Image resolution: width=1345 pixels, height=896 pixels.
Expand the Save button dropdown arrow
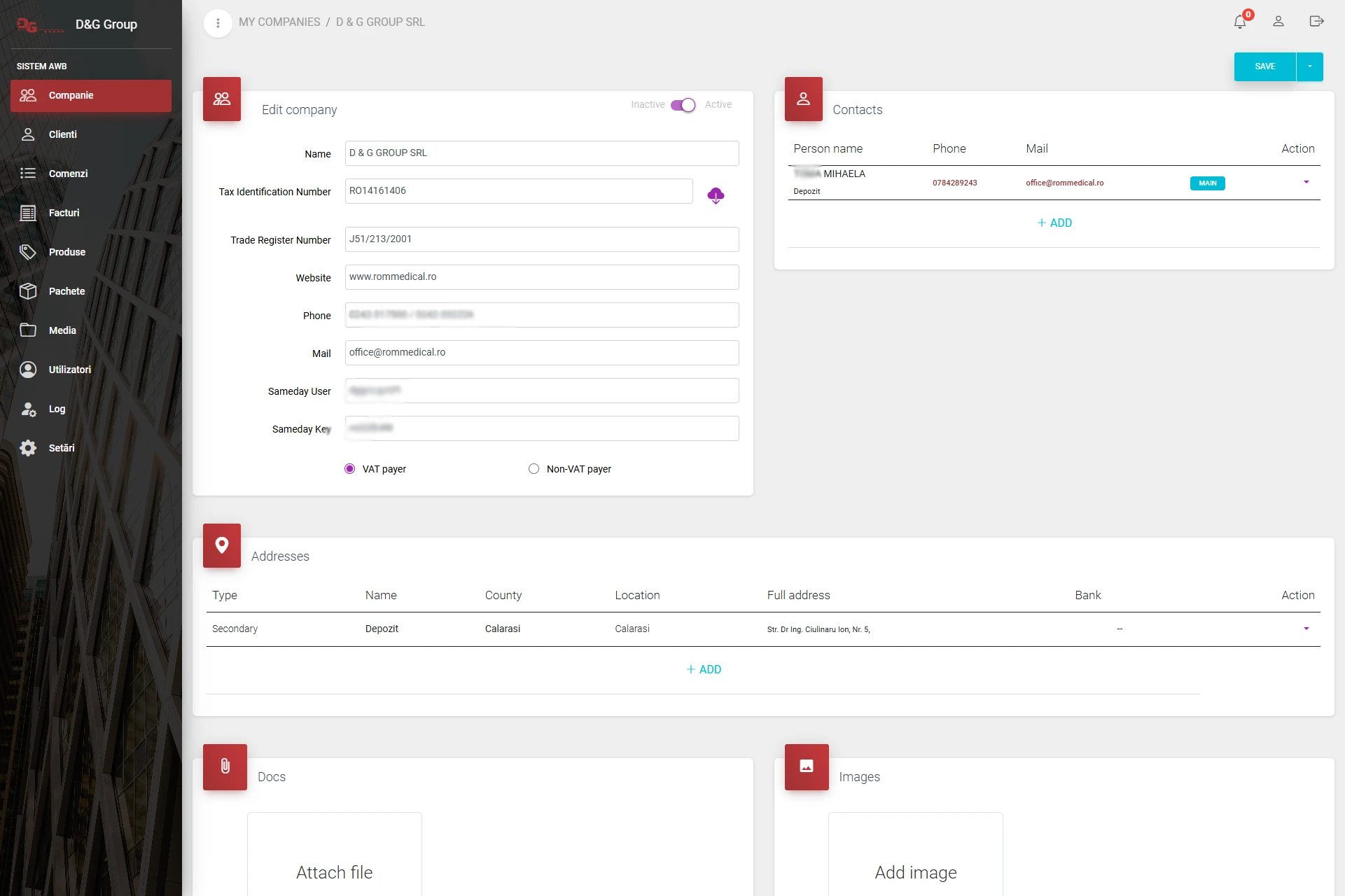(x=1309, y=66)
